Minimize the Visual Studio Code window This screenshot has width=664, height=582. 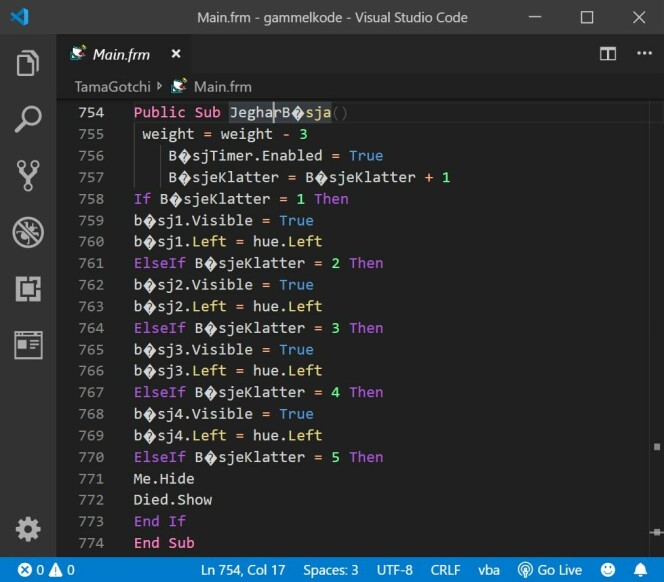535,17
